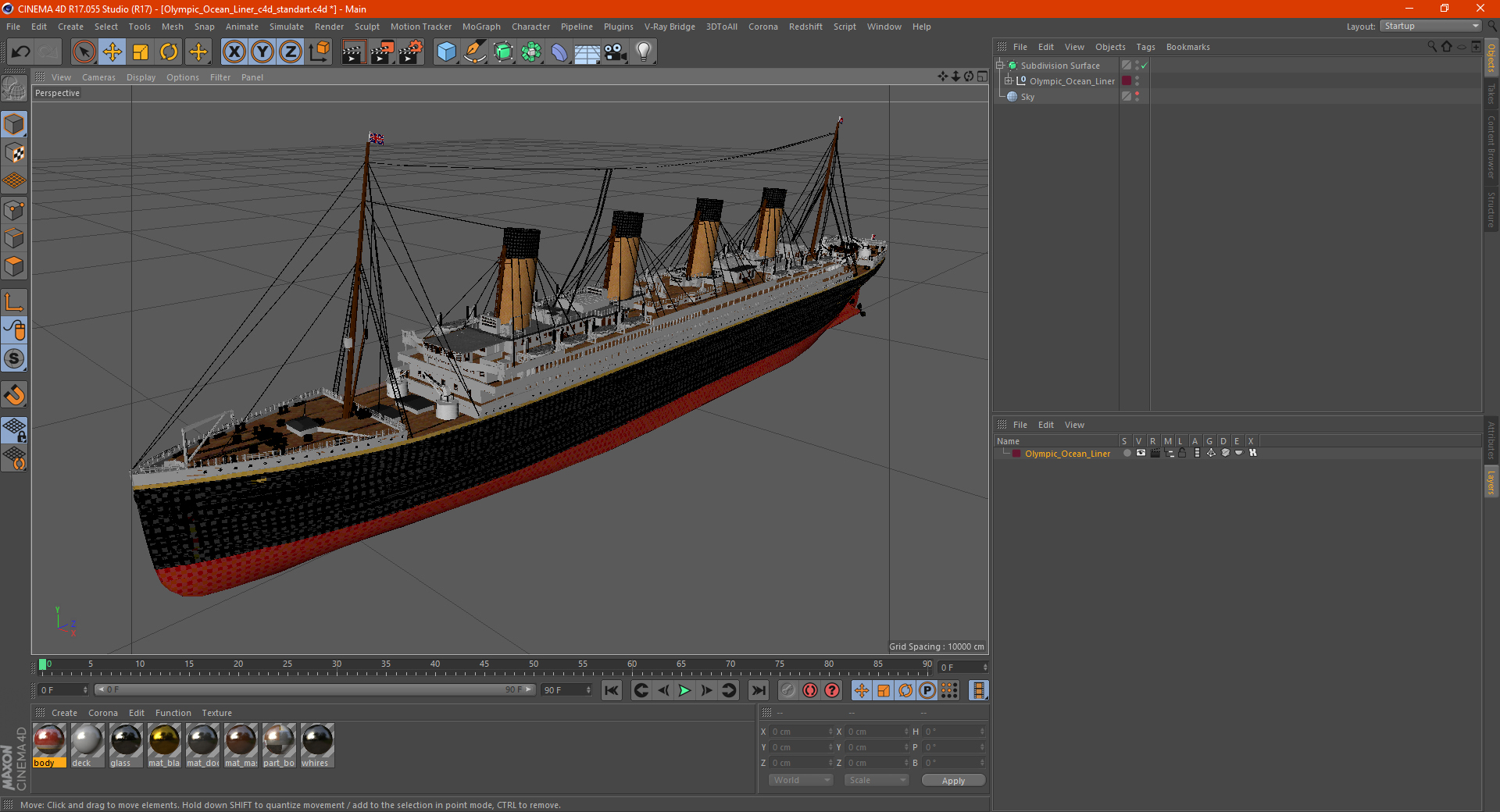This screenshot has width=1500, height=812.
Task: Click the deformer bend icon
Action: (559, 52)
